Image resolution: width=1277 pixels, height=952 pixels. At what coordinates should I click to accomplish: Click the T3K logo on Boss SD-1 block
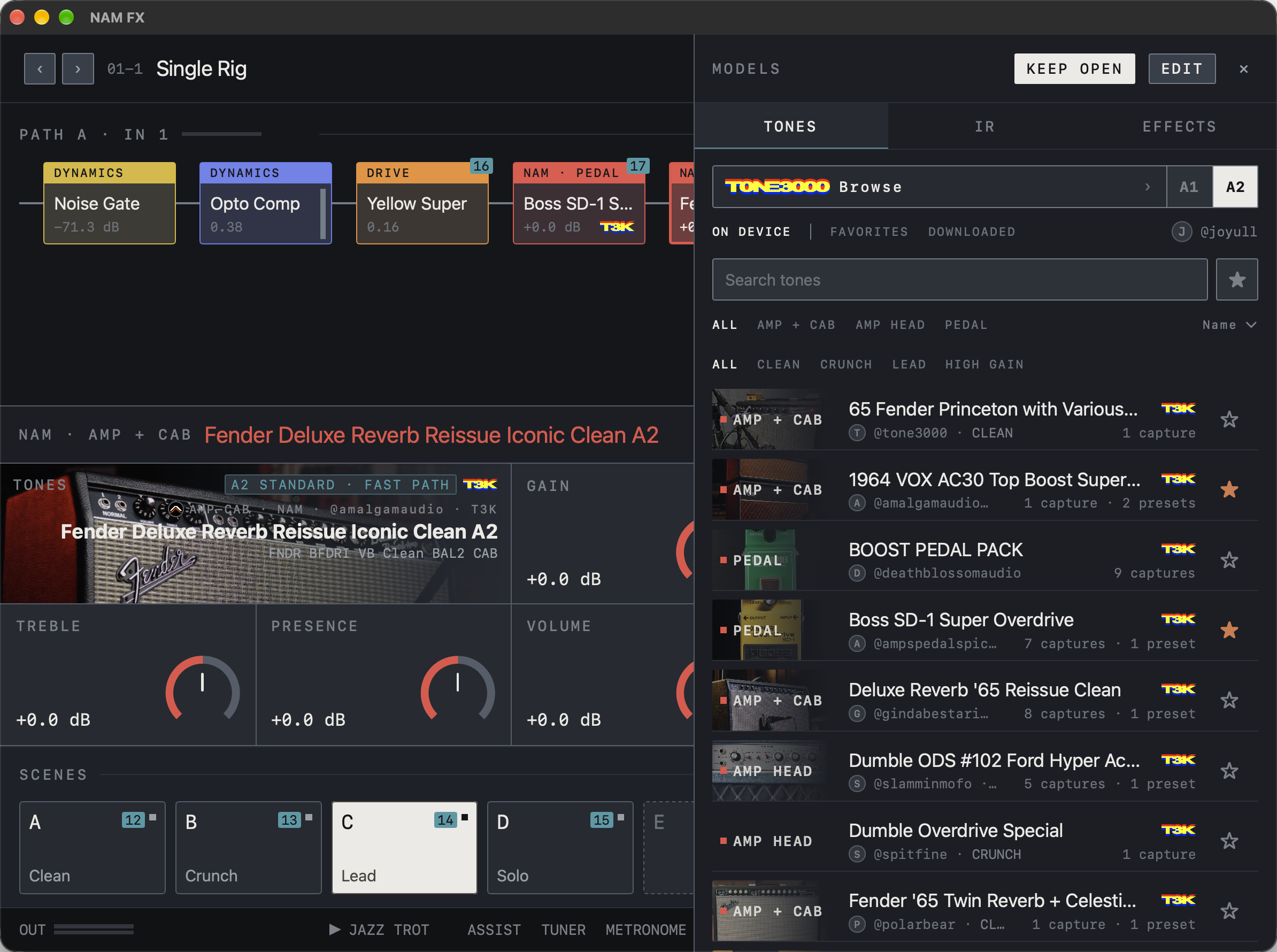tap(617, 226)
